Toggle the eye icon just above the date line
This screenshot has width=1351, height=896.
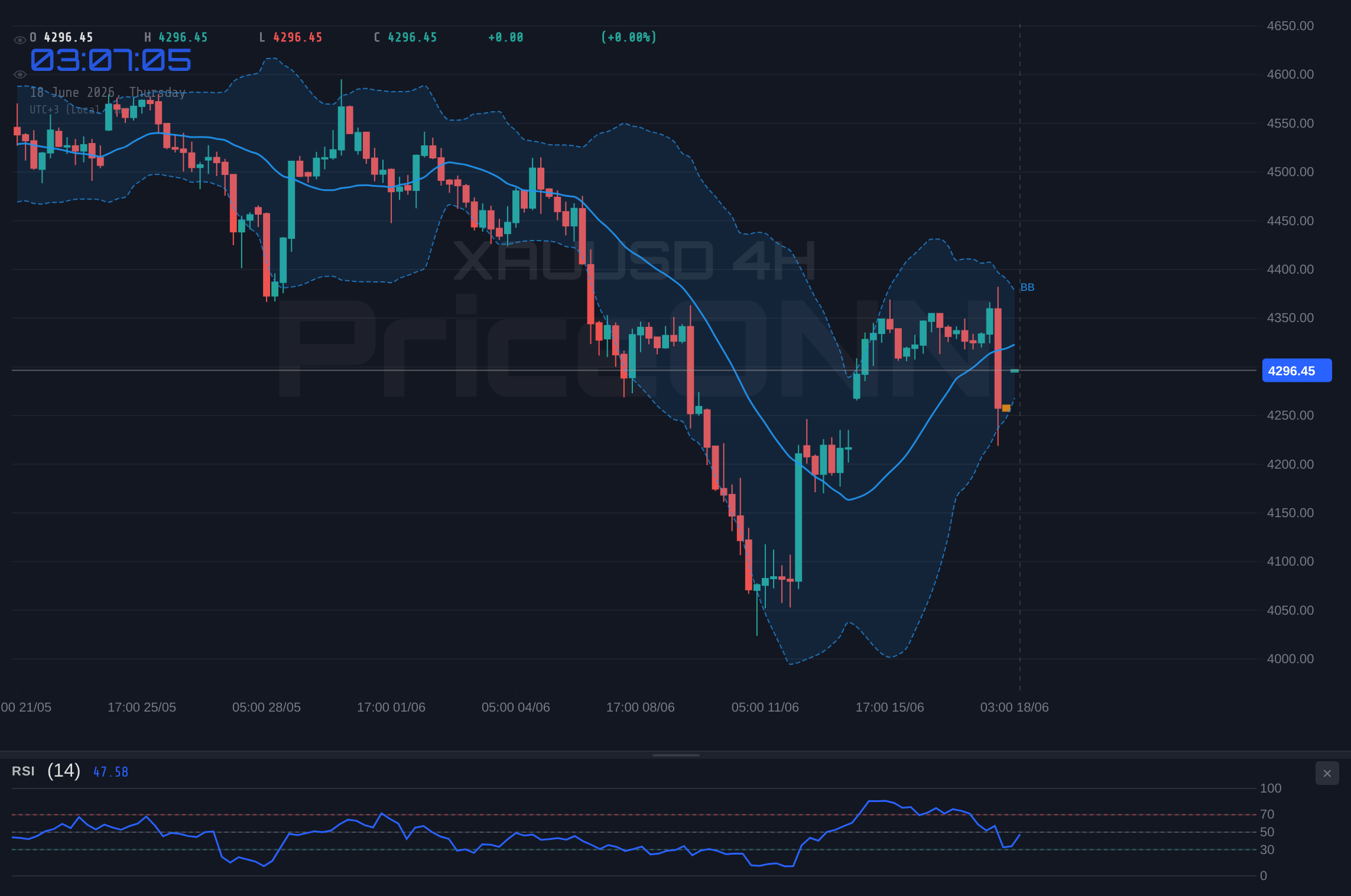coord(20,74)
